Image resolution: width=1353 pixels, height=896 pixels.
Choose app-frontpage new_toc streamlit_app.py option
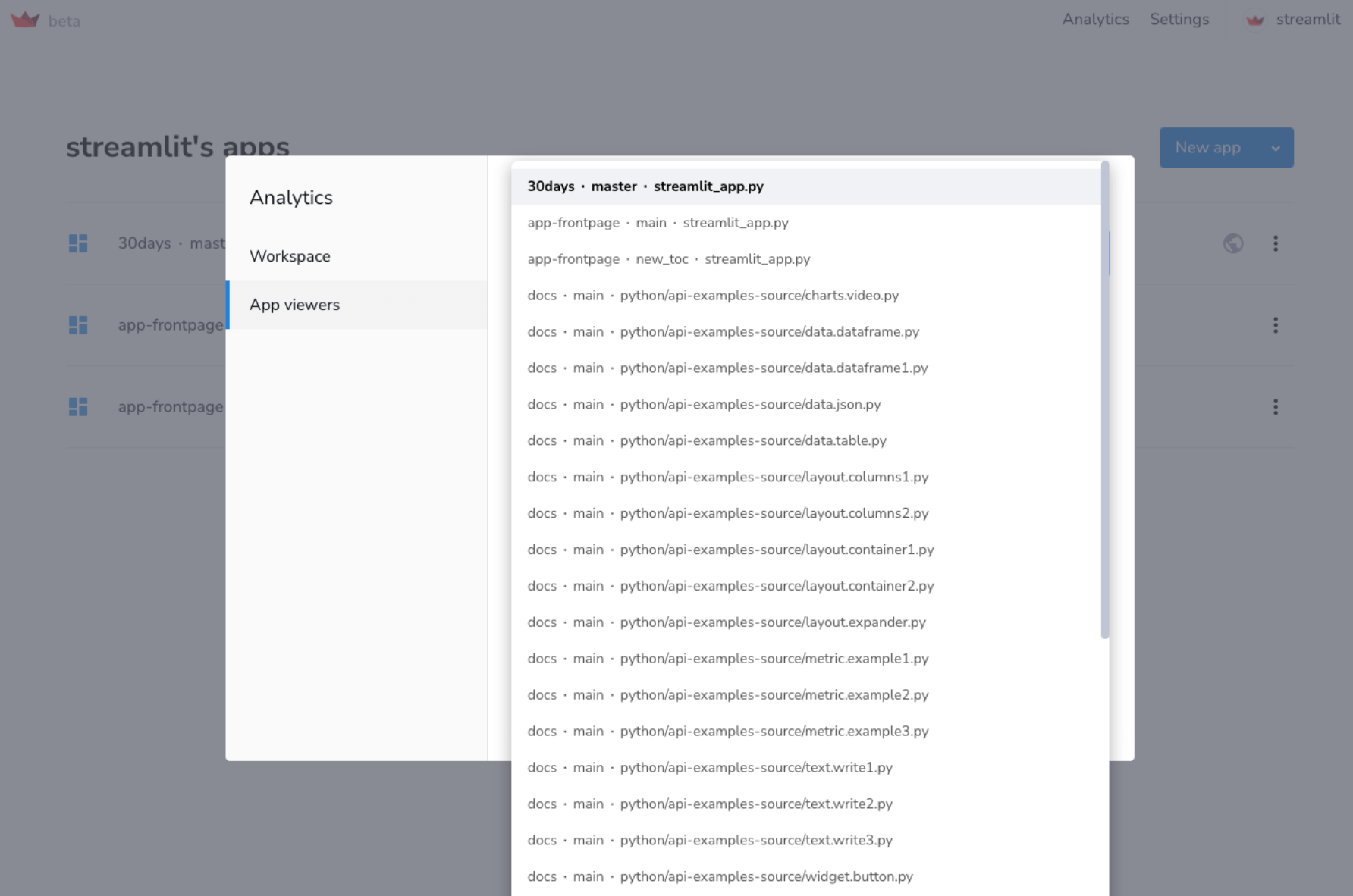tap(668, 259)
